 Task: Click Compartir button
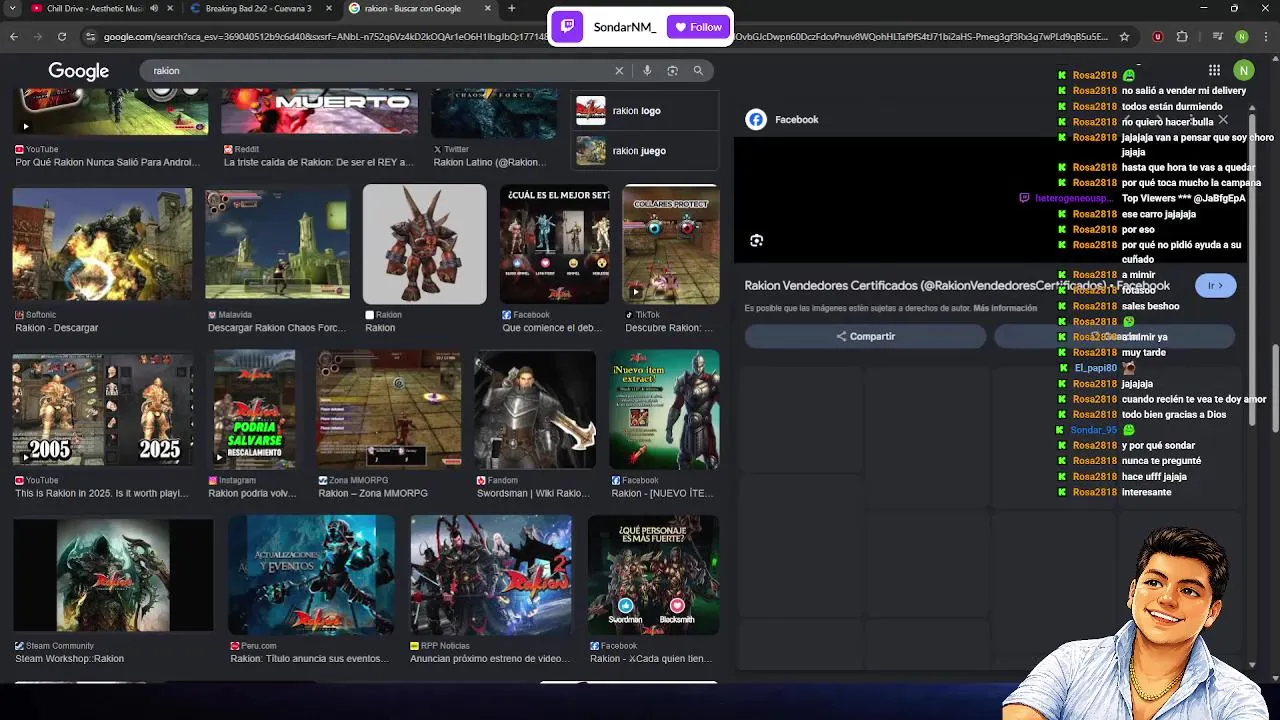[866, 337]
